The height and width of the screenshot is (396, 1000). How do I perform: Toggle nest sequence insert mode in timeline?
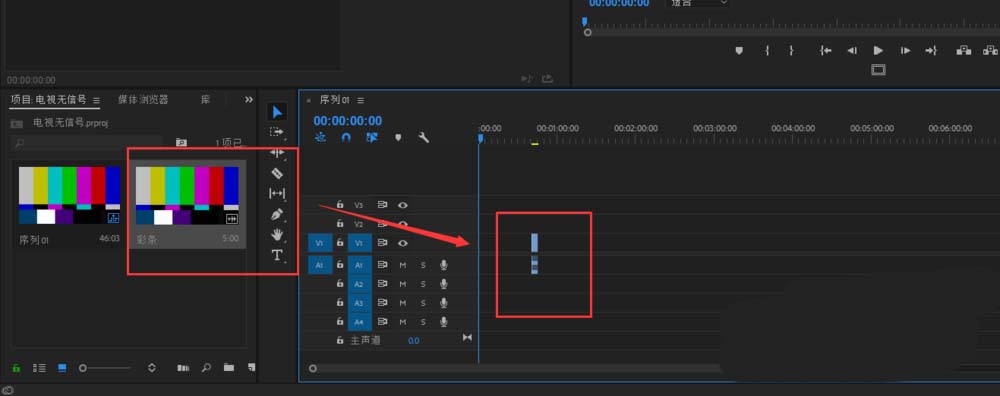tap(320, 137)
